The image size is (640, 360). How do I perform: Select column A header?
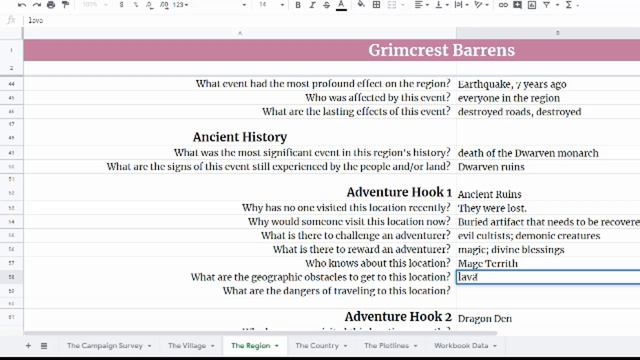point(240,33)
